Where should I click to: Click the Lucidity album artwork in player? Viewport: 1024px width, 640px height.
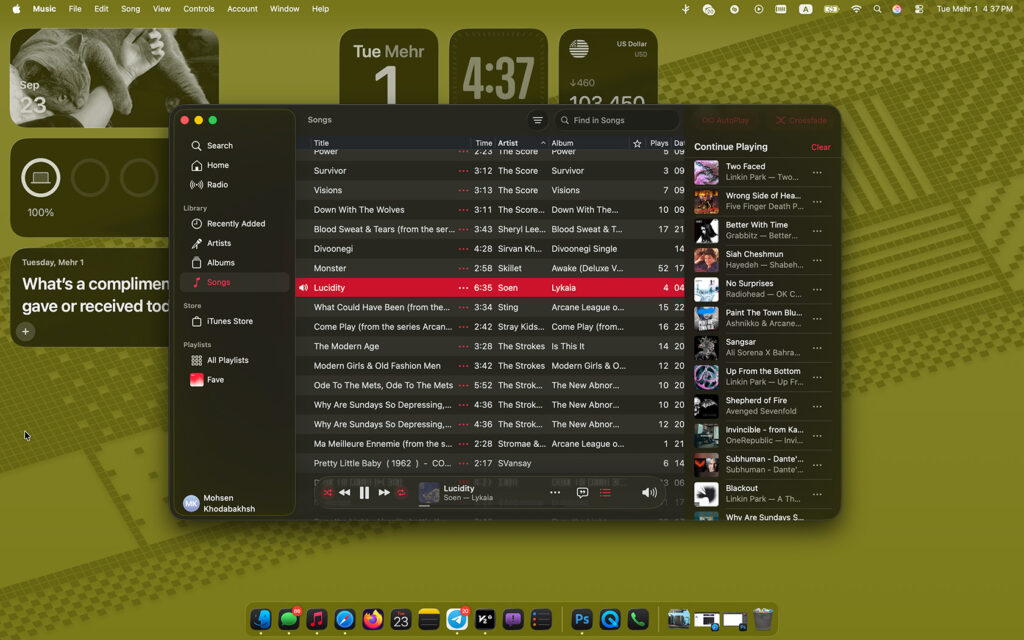point(428,493)
